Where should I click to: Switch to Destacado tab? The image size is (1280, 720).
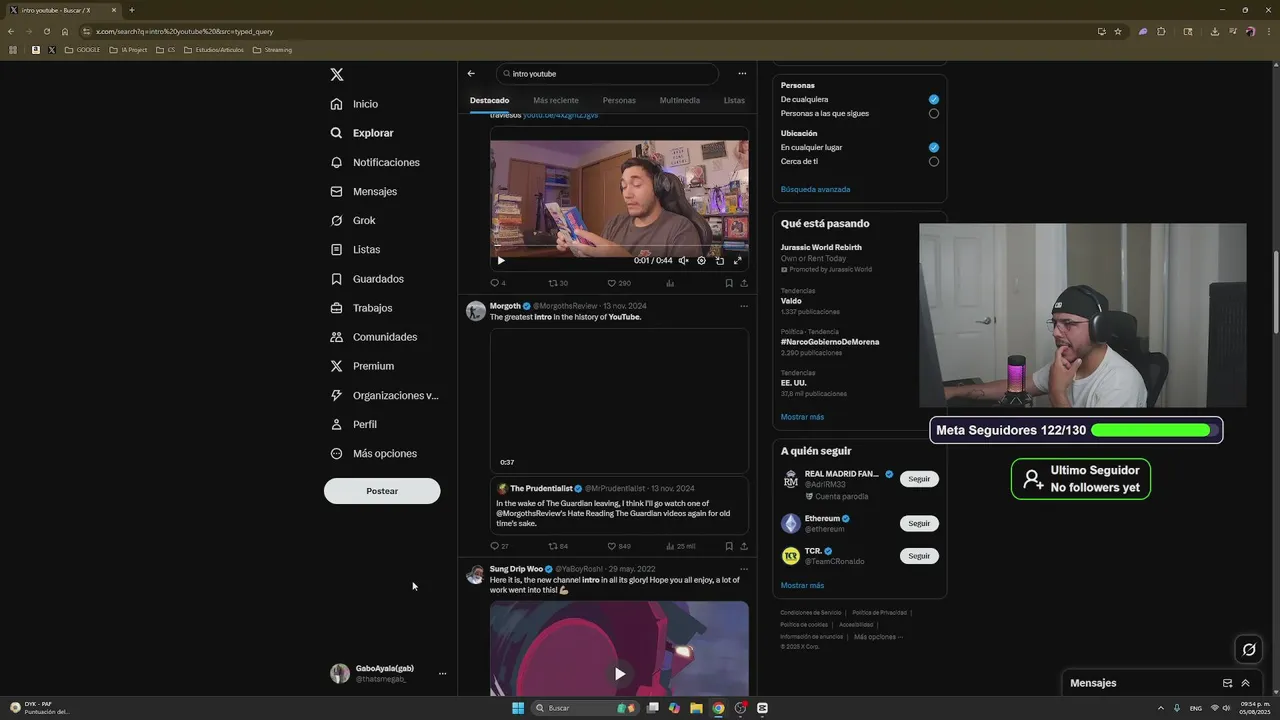pos(489,100)
